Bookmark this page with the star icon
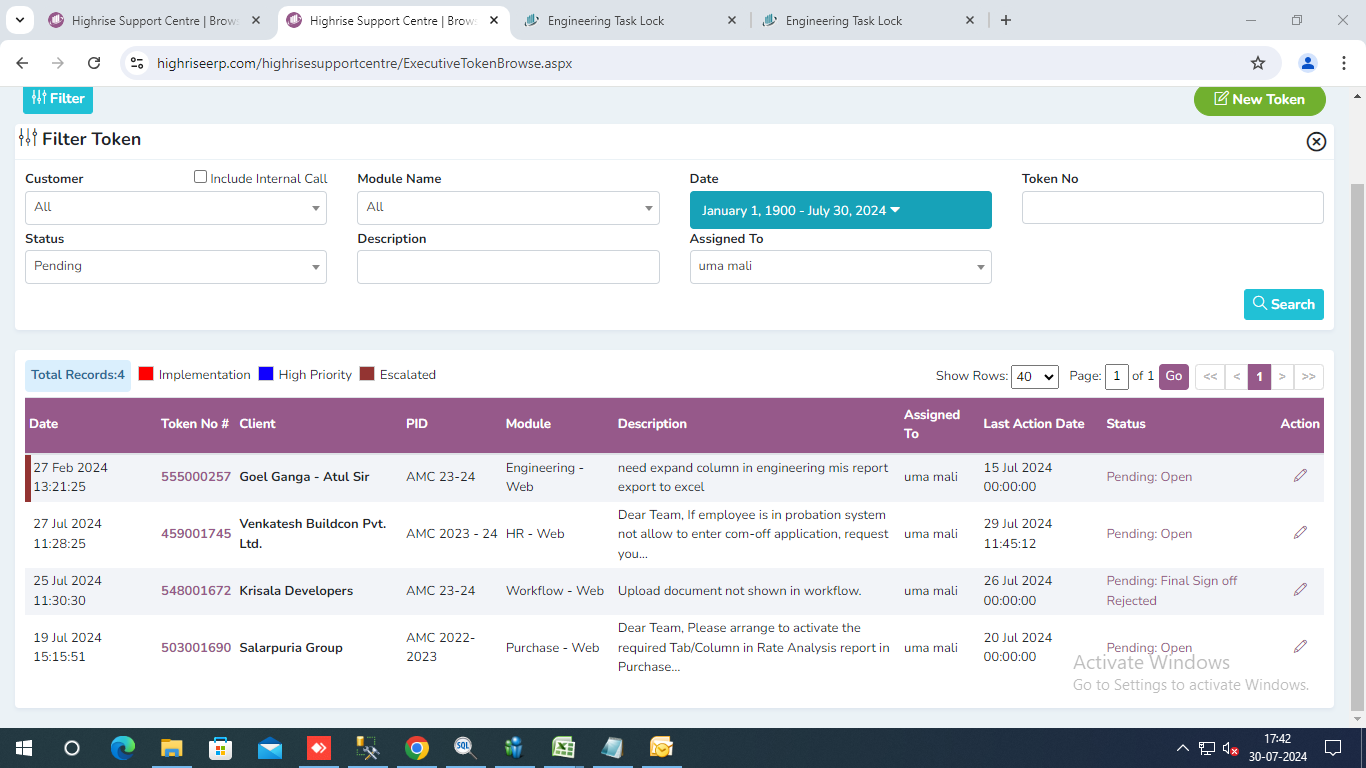 click(x=1258, y=63)
